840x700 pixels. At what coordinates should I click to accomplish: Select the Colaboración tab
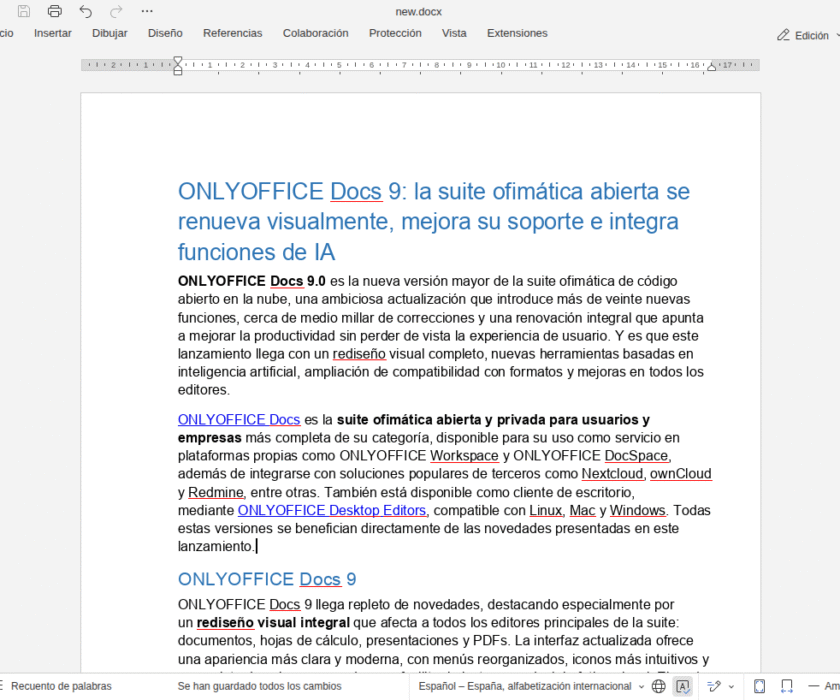click(316, 33)
